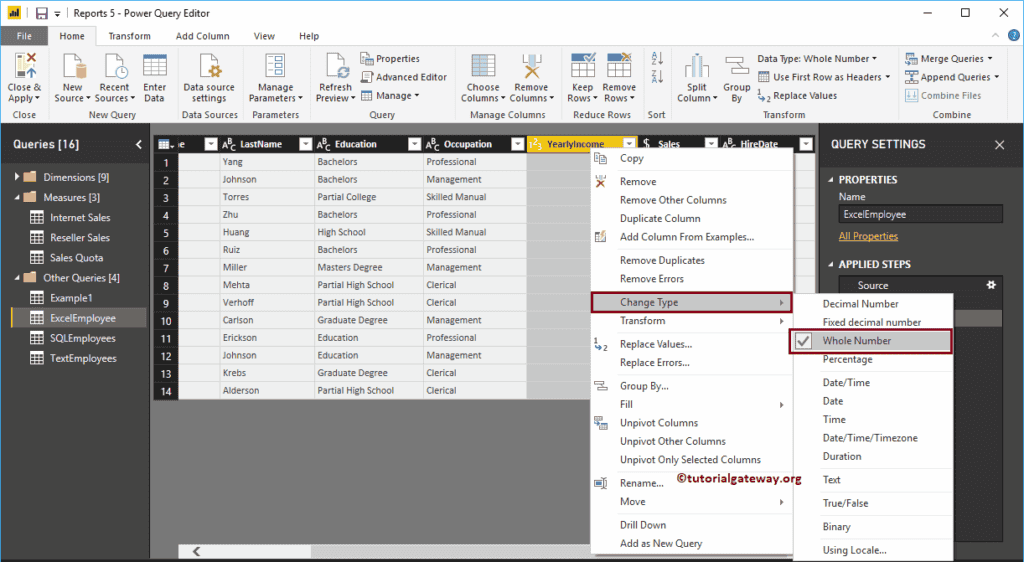This screenshot has height=562, width=1024.
Task: Select the Enter Data table icon
Action: click(155, 66)
